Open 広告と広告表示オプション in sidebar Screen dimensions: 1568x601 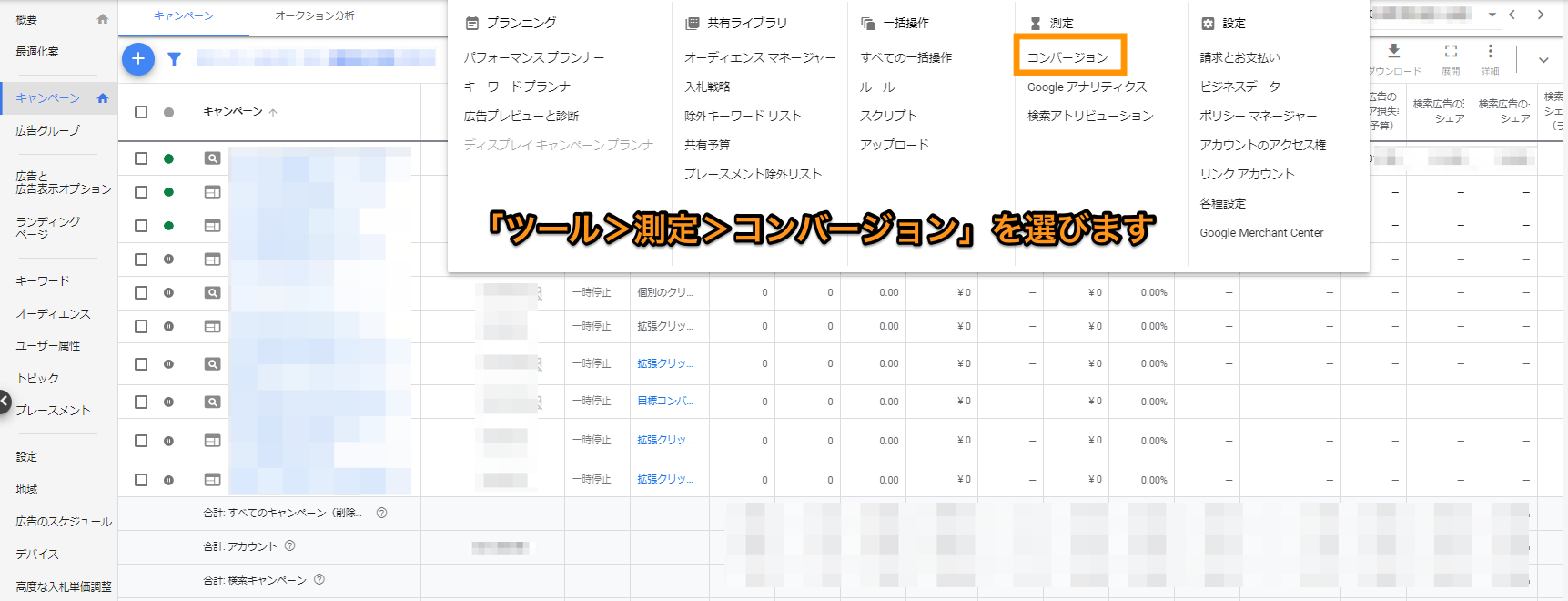[x=63, y=182]
